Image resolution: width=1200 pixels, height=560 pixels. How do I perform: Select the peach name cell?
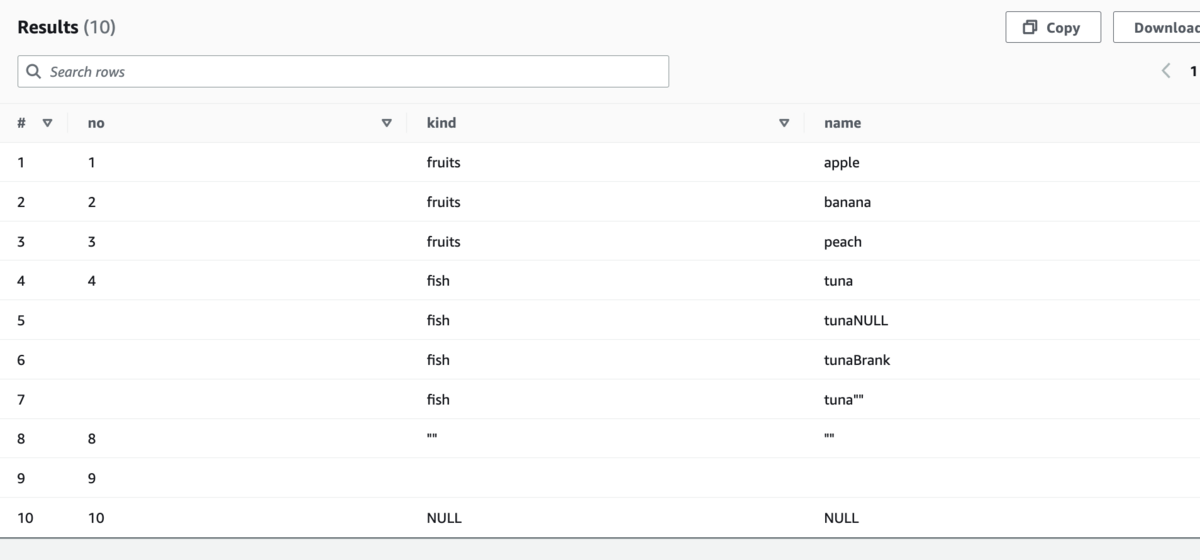[x=843, y=242]
